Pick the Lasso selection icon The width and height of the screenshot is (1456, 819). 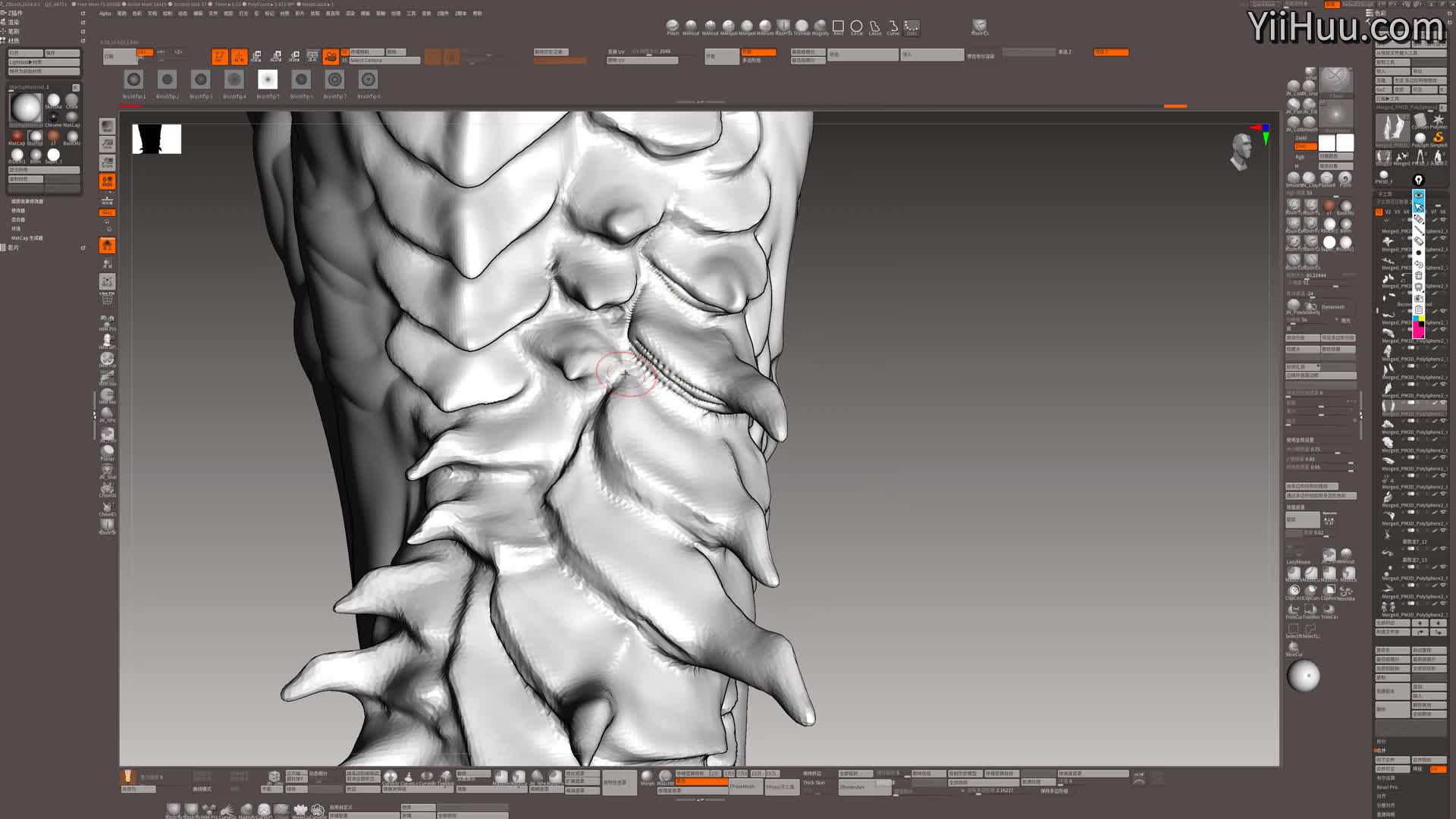coord(875,27)
